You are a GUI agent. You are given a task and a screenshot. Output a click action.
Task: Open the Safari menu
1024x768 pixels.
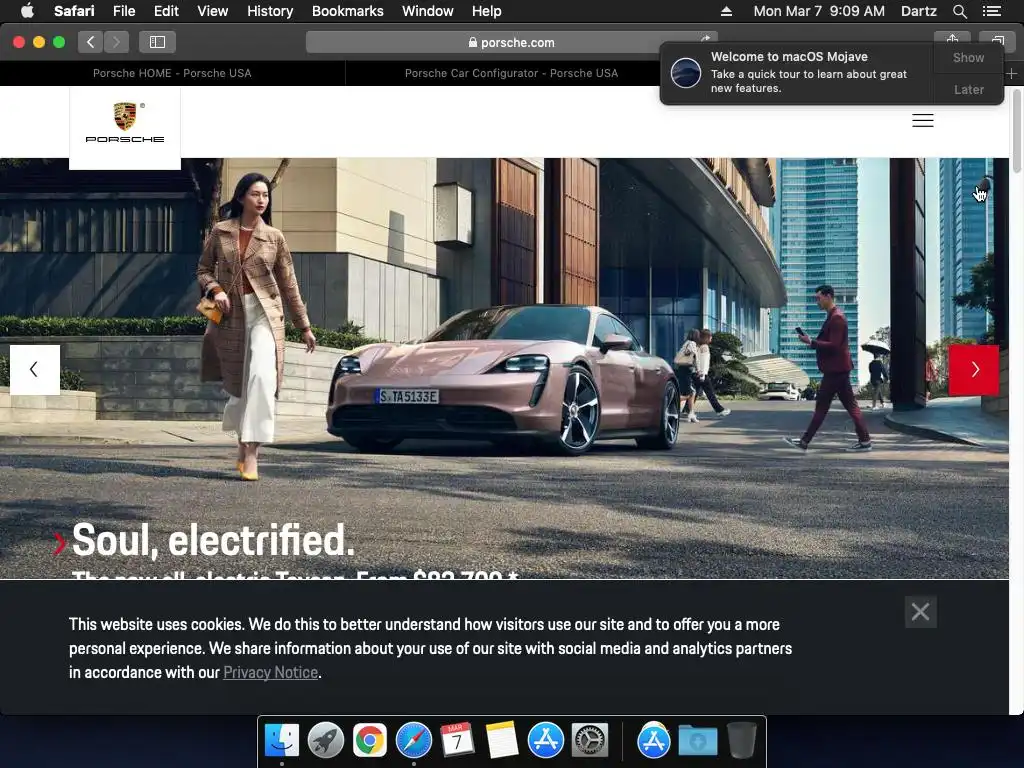point(74,11)
